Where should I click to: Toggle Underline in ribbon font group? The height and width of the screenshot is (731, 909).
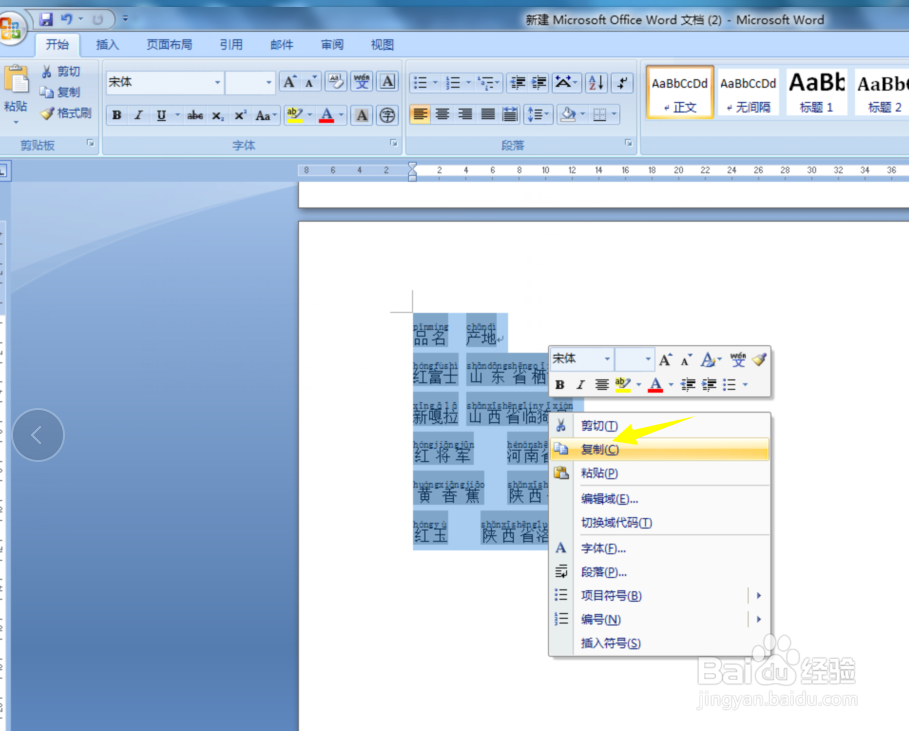click(161, 115)
